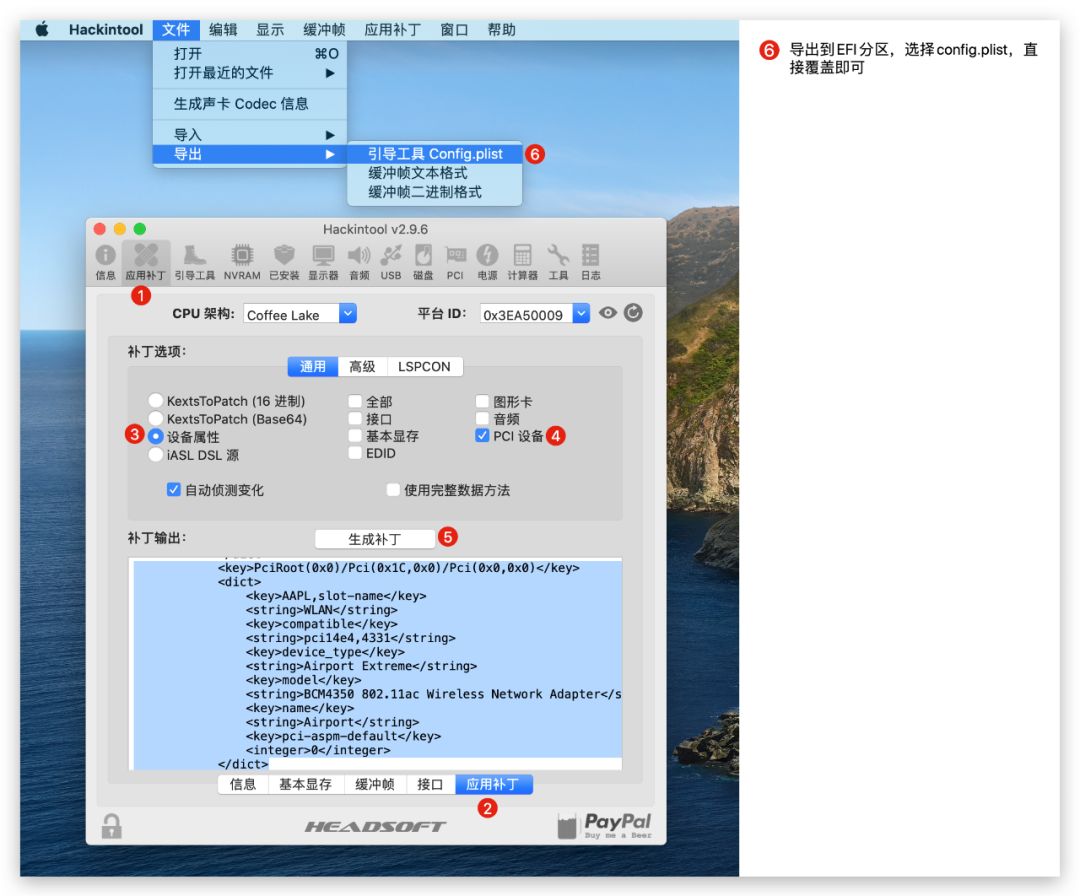Select the 设备属性 radio button
The height and width of the screenshot is (896, 1080).
[156, 436]
